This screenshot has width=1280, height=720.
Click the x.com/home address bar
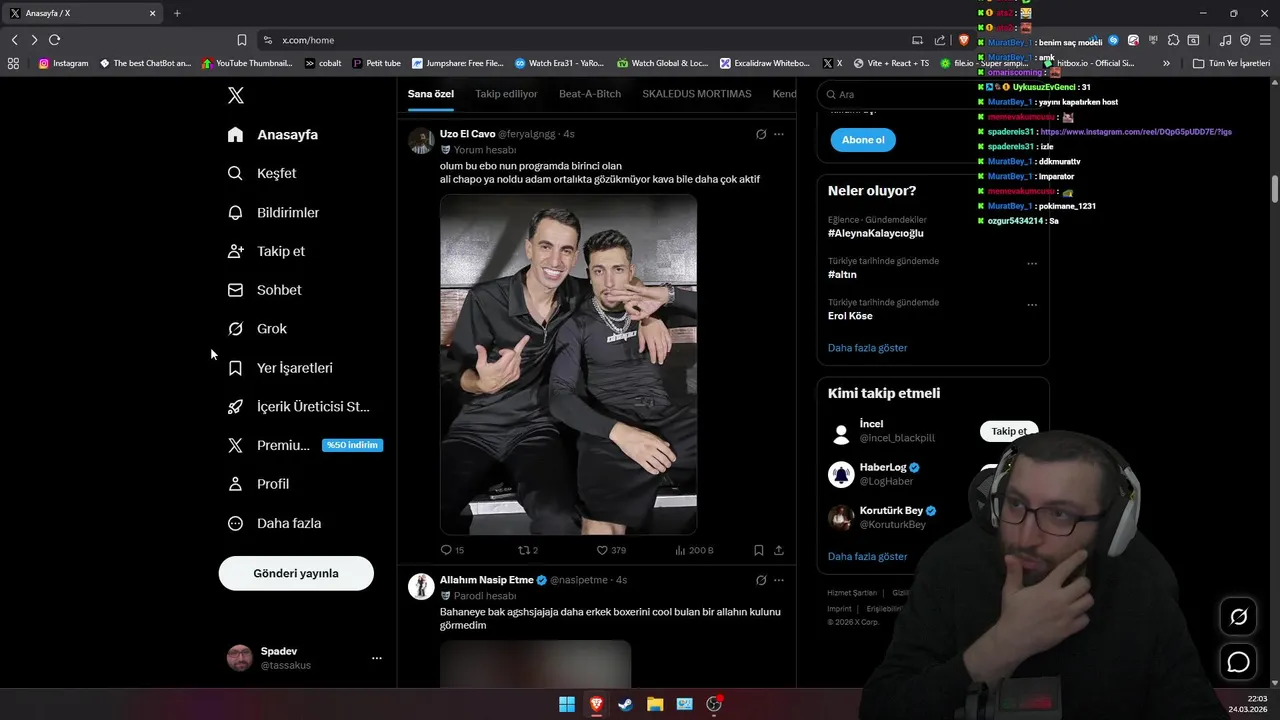[x=580, y=40]
